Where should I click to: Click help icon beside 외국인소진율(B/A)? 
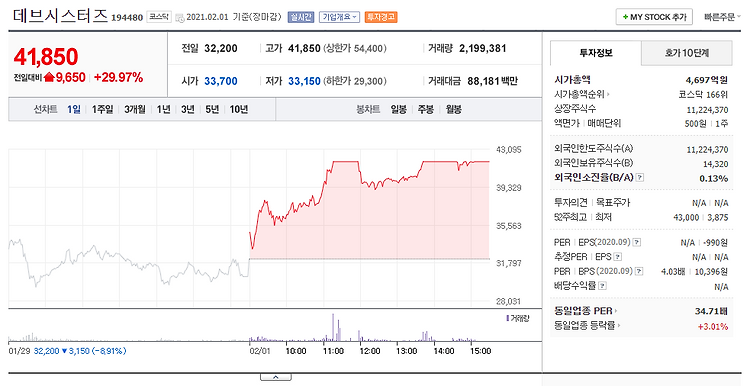tap(640, 177)
